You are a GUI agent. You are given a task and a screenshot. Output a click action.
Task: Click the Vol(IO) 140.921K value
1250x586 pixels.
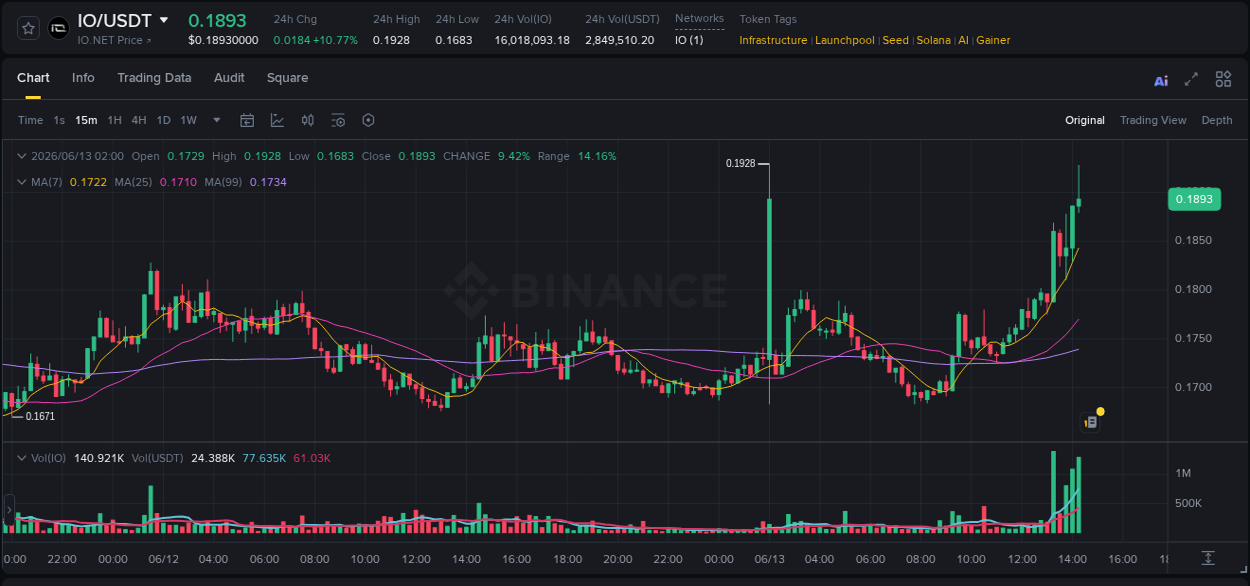coord(98,458)
